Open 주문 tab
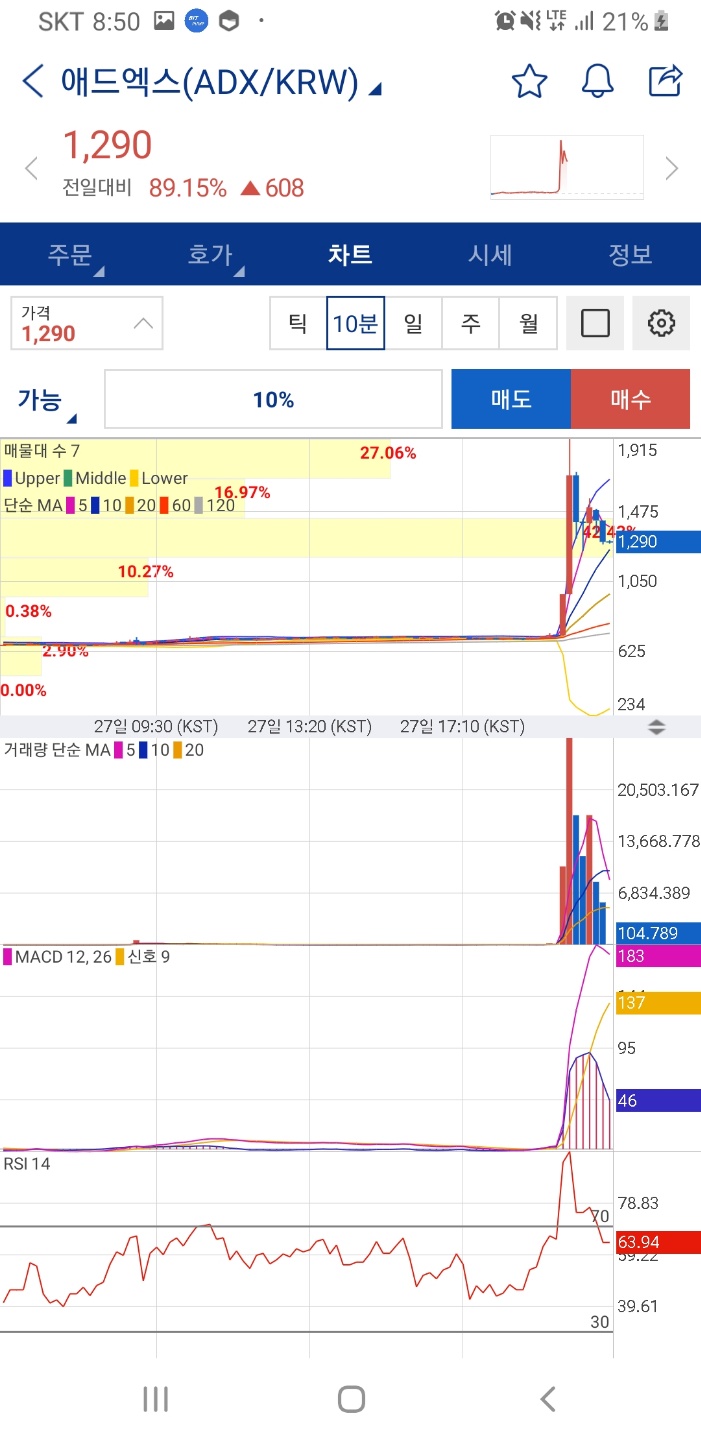The width and height of the screenshot is (701, 1440). click(70, 254)
